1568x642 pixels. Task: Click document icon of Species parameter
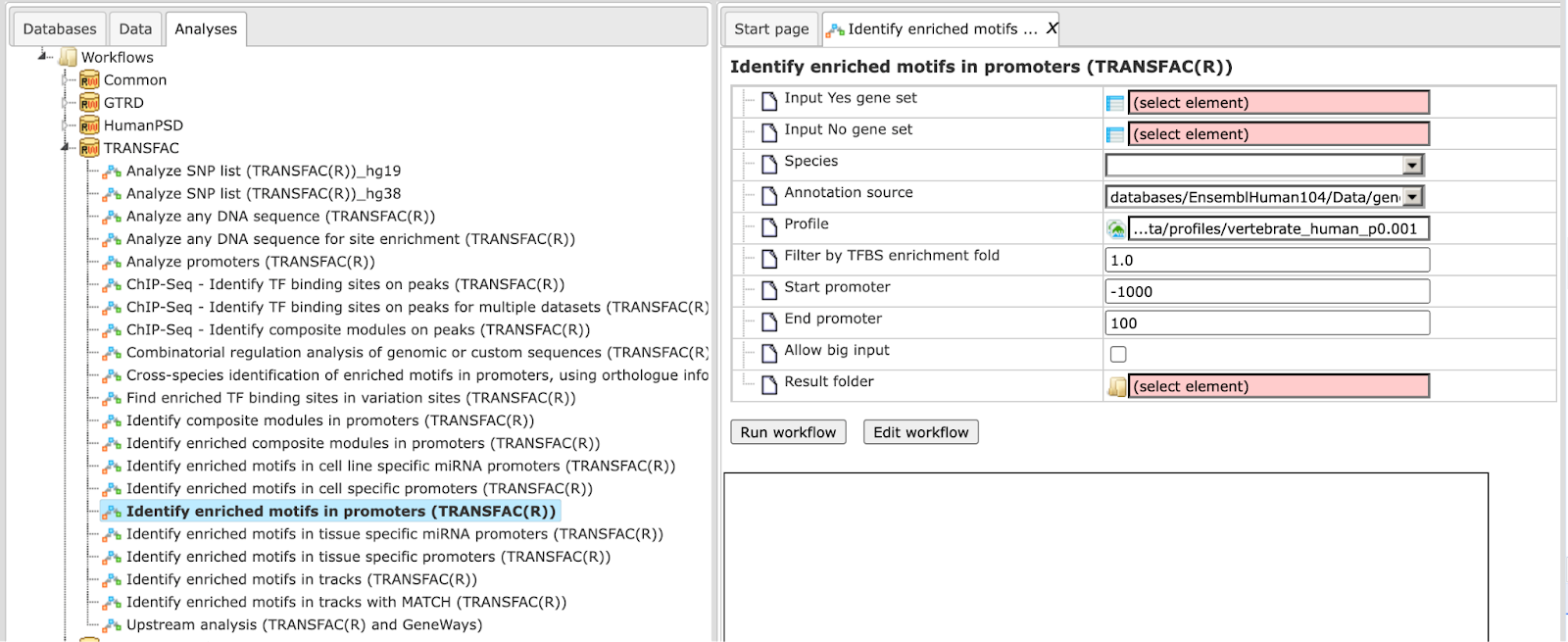769,164
